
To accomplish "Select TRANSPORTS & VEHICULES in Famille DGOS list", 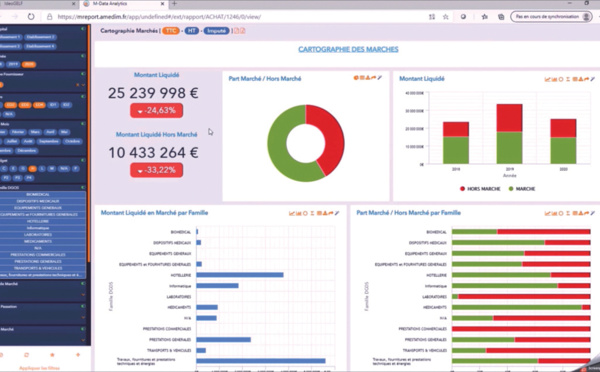I will (38, 268).
